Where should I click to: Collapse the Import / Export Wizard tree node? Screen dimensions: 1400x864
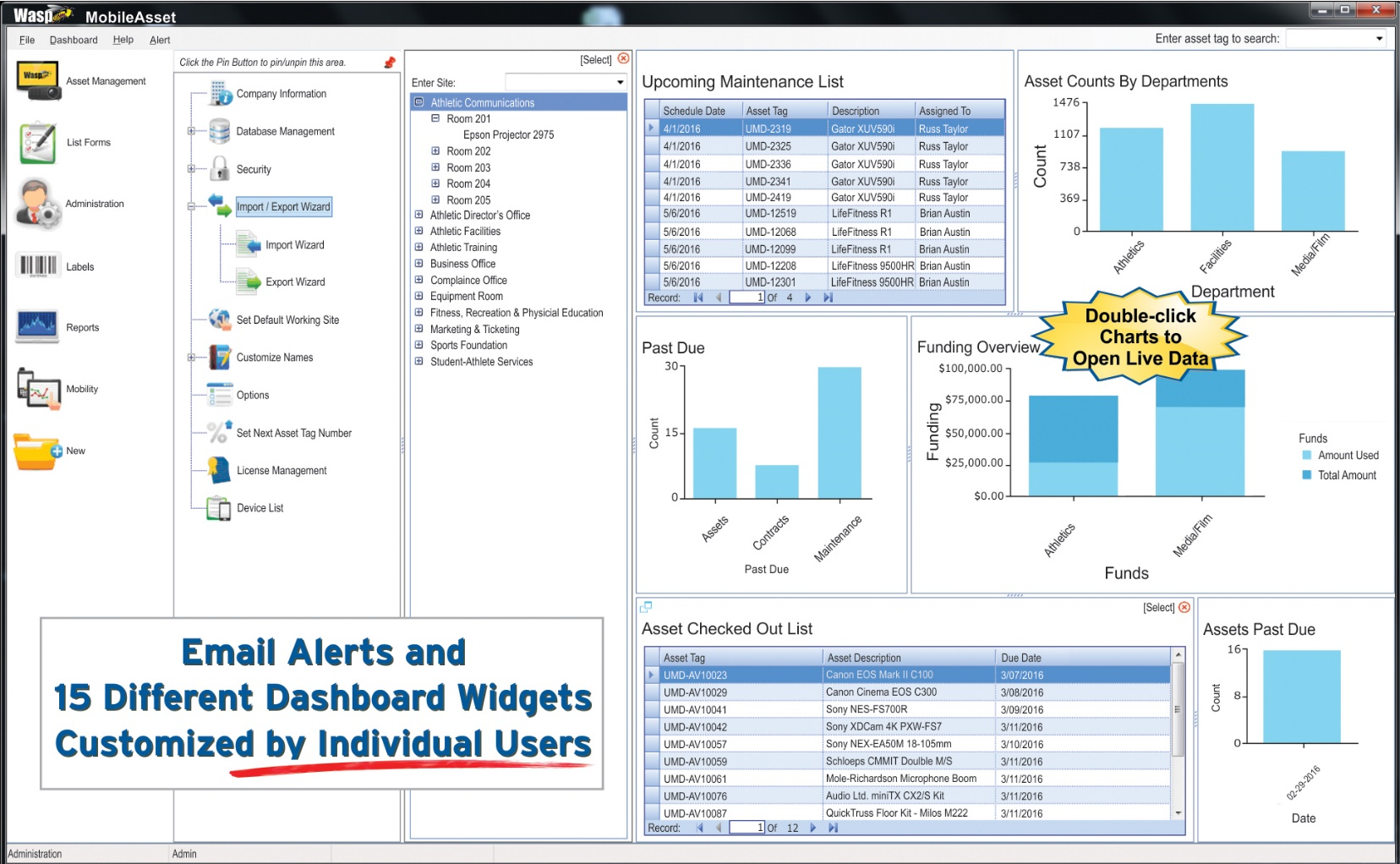(x=191, y=206)
